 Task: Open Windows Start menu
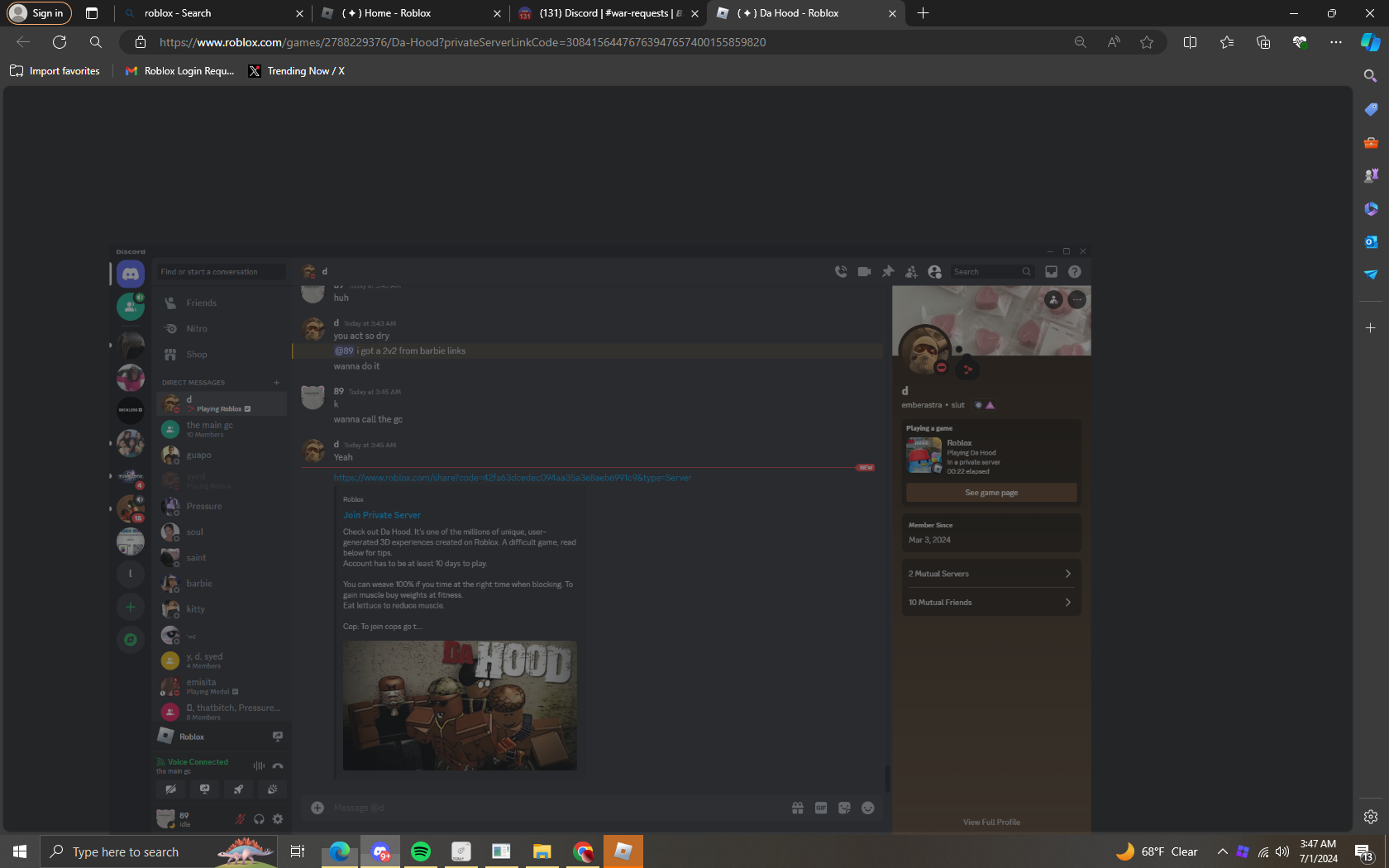[x=20, y=851]
